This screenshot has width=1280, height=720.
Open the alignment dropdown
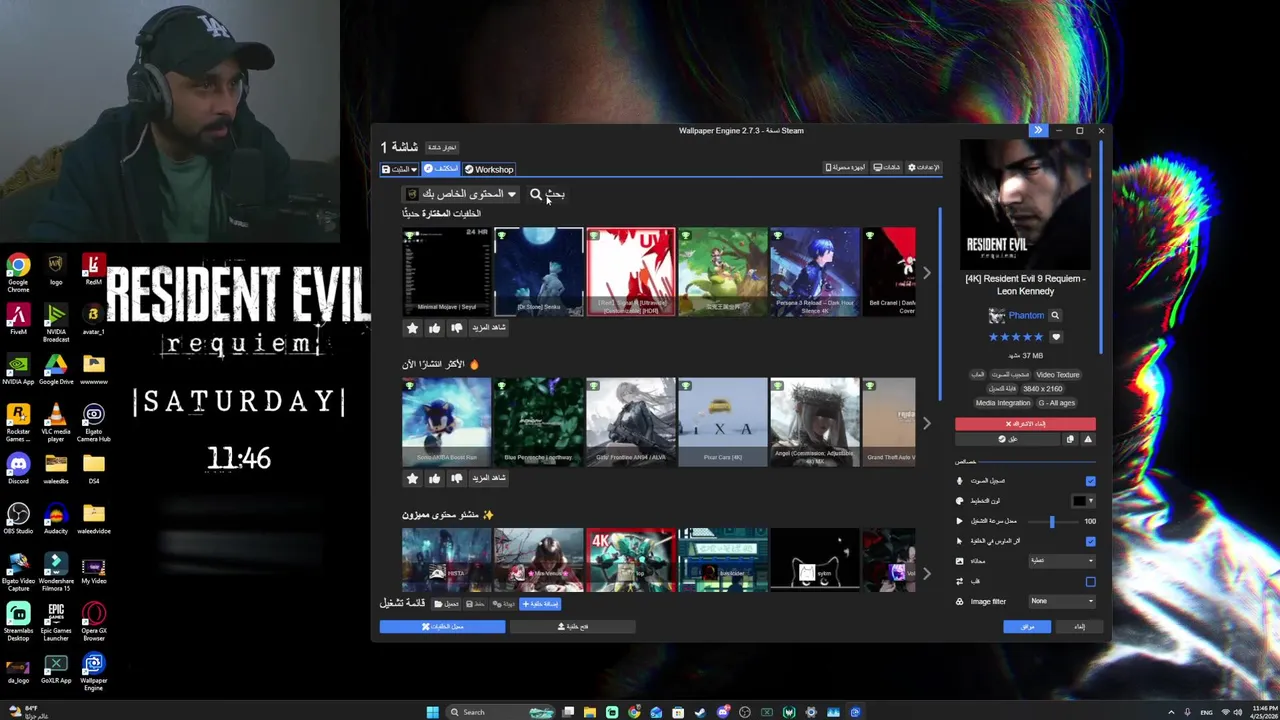tap(1061, 561)
